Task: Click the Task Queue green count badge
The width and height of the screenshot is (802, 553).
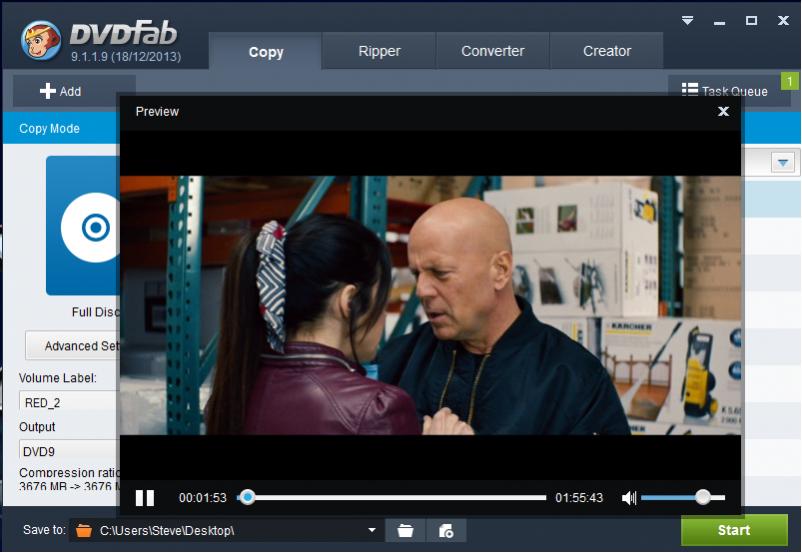Action: 790,81
